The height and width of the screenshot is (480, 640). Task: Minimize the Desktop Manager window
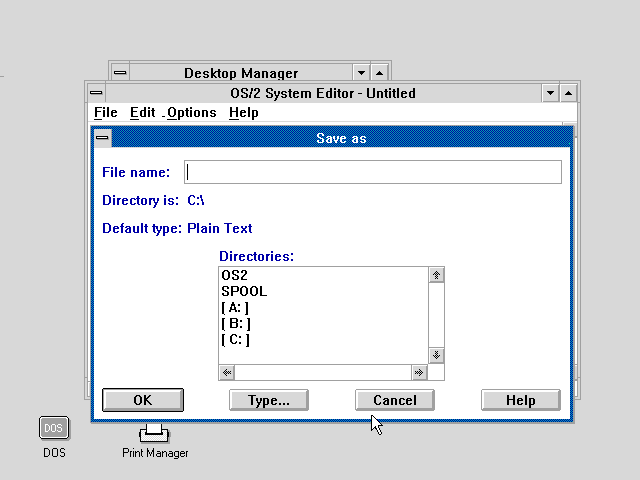point(361,73)
